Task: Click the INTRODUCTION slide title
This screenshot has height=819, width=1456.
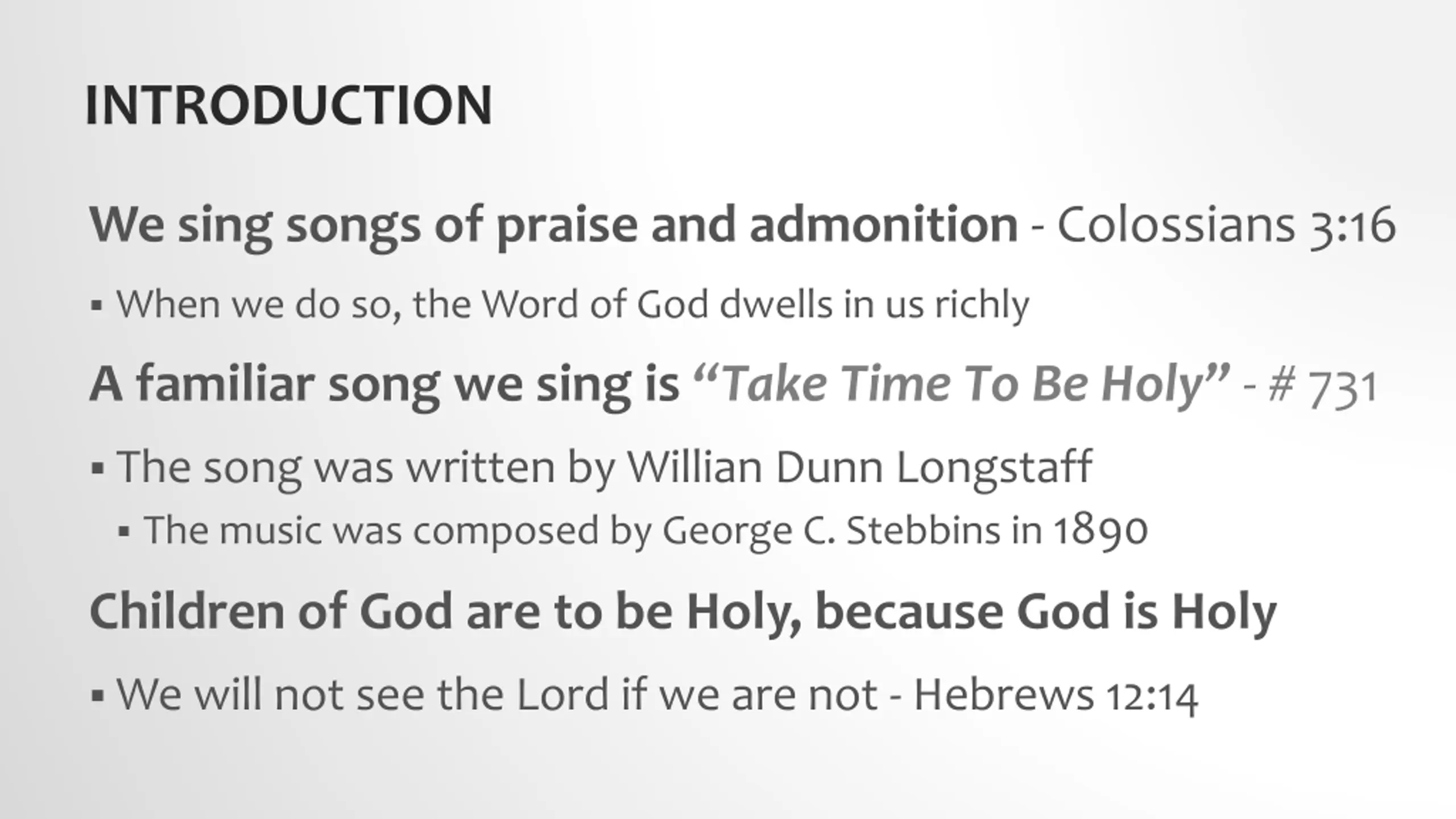Action: point(288,105)
